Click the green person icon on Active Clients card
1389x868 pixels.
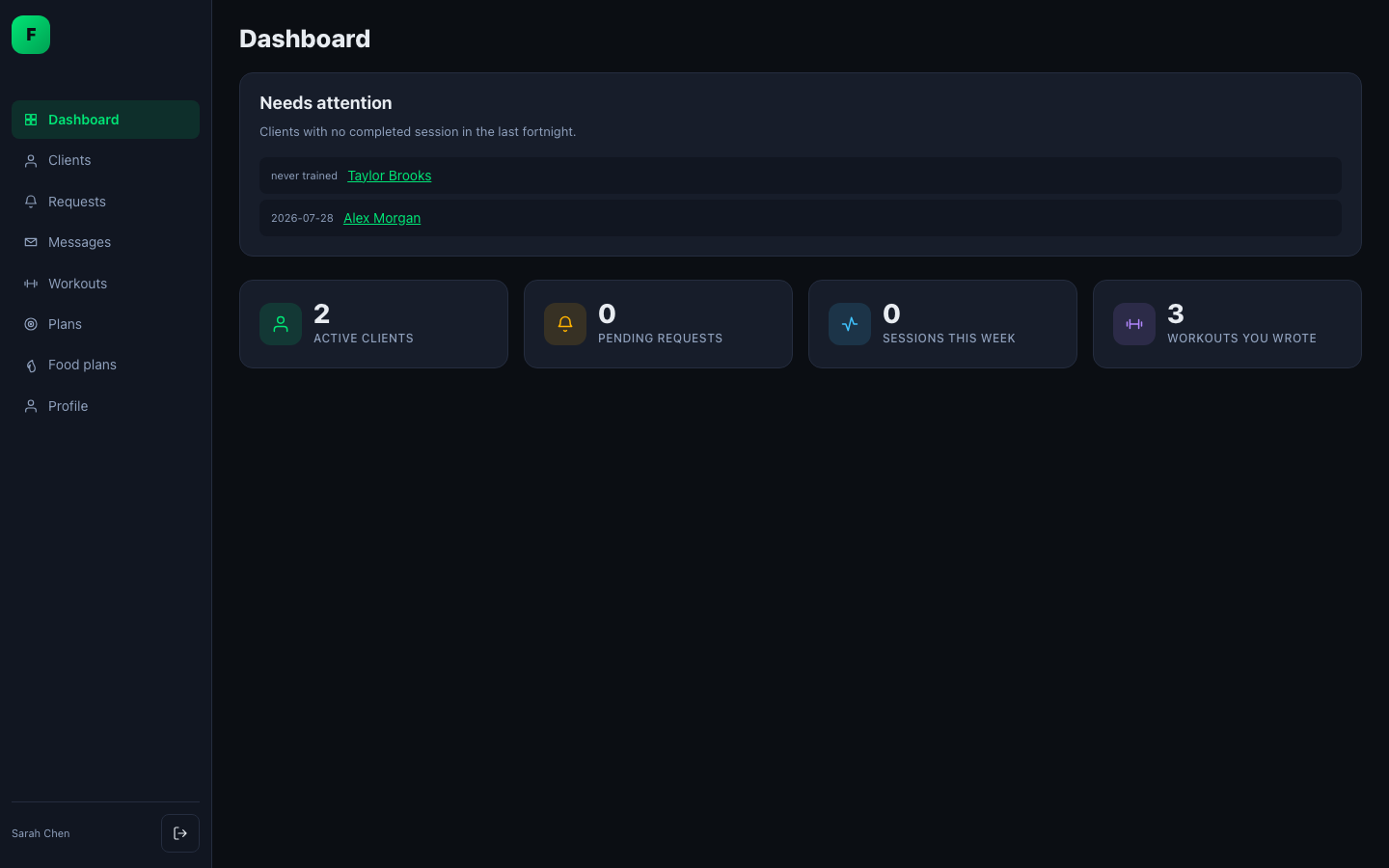coord(281,324)
